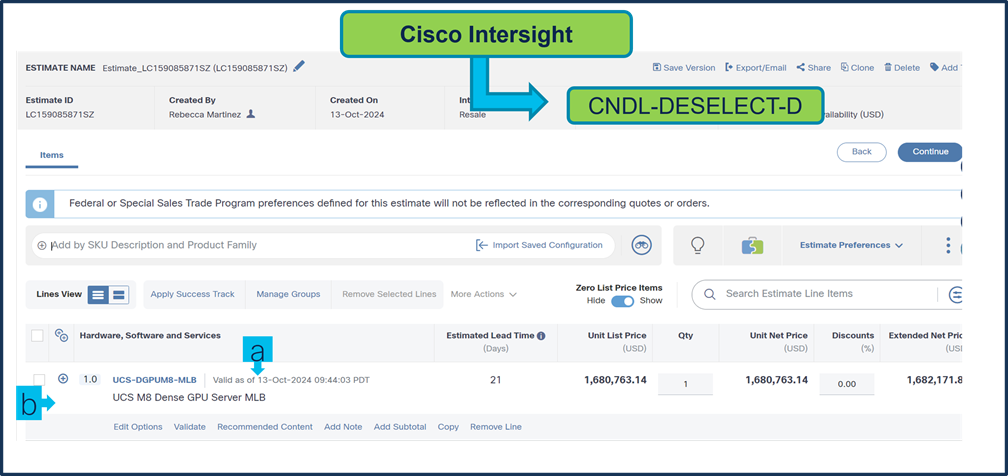Screen dimensions: 1008x476
Task: Click Unit List Price 1,680,763.14 value
Action: [615, 380]
